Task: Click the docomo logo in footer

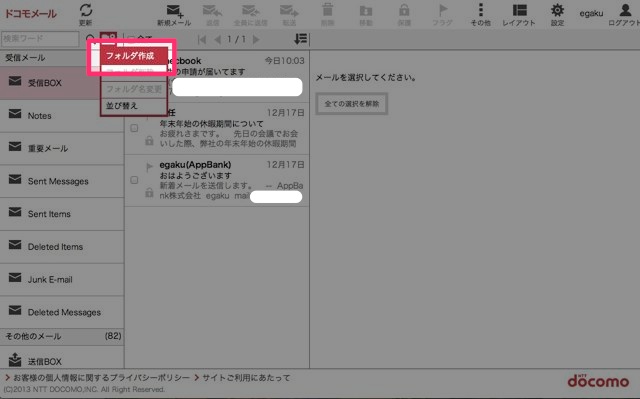Action: tap(598, 381)
